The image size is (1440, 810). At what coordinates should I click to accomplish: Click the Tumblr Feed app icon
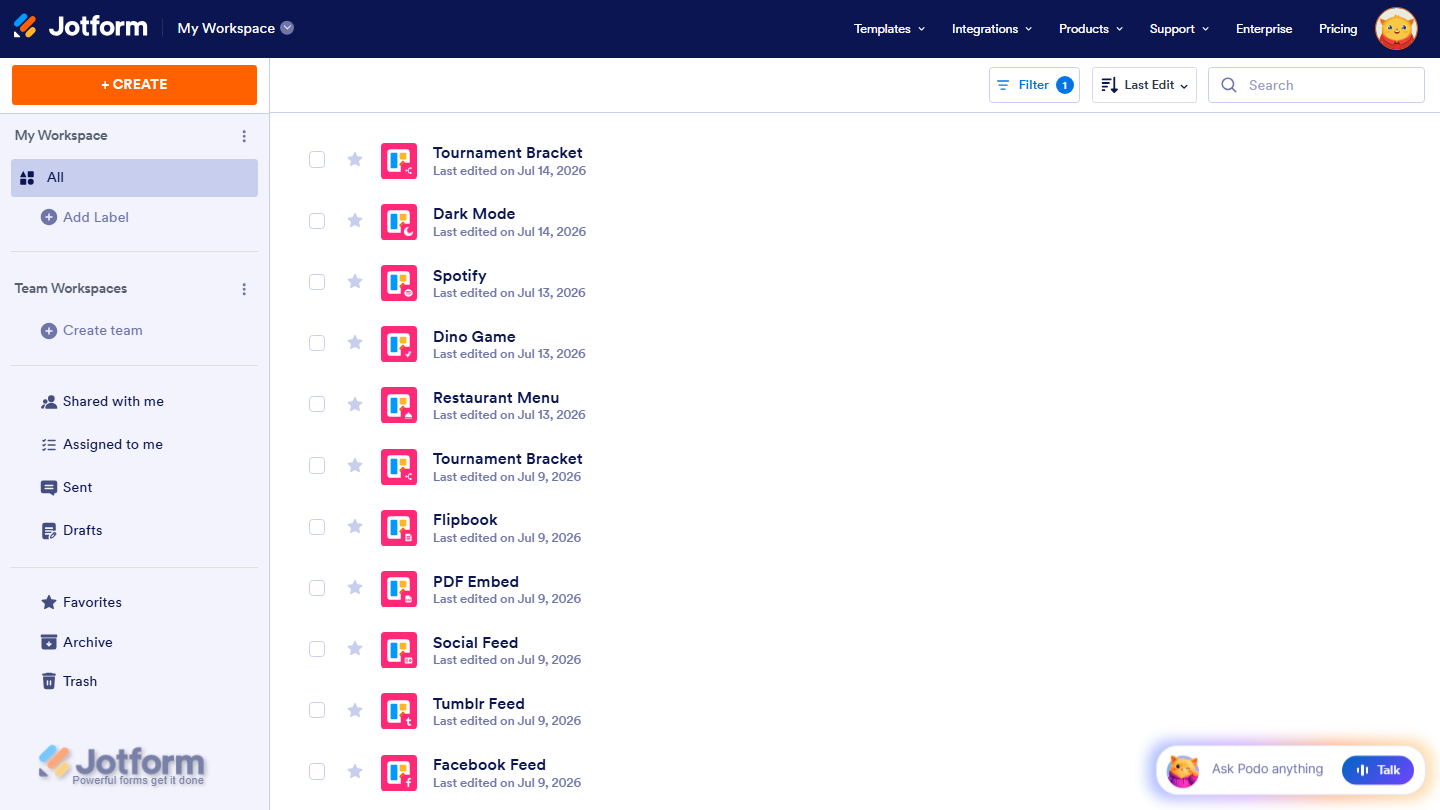point(399,711)
